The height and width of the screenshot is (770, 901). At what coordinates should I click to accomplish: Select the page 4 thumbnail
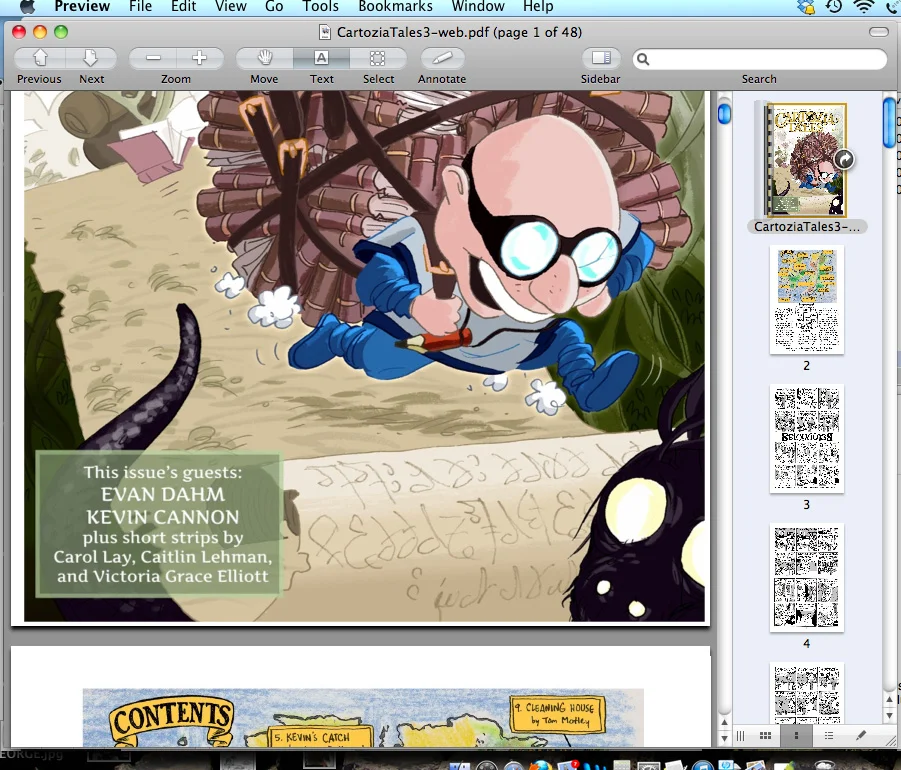click(807, 578)
